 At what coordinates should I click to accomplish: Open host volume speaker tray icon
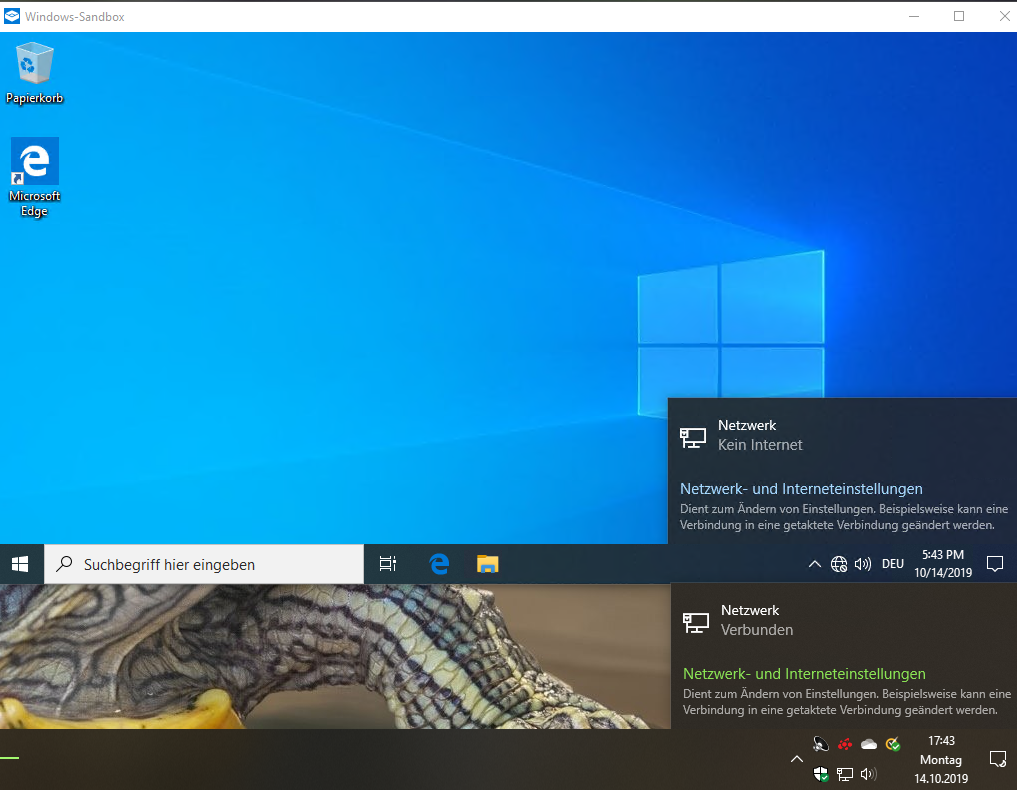click(x=868, y=774)
